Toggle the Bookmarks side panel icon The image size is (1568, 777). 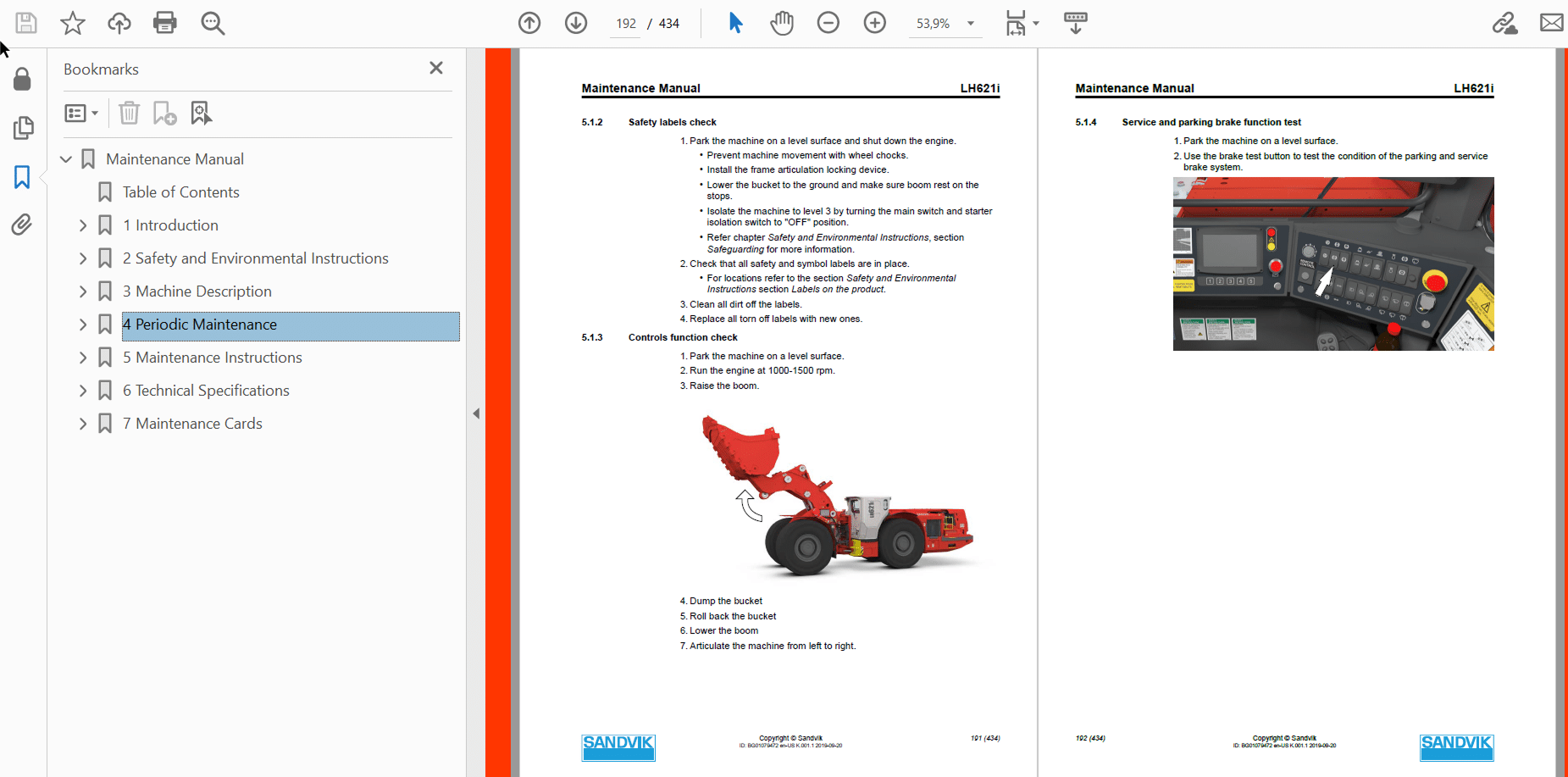(x=22, y=177)
